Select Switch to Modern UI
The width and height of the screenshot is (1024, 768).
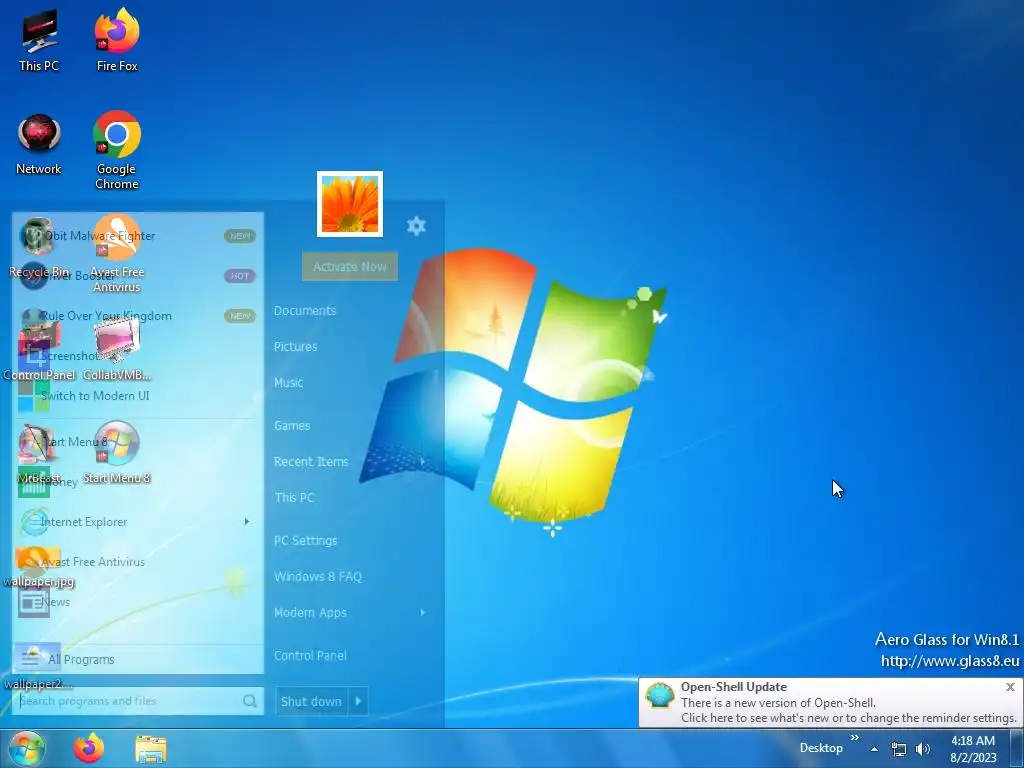click(138, 396)
